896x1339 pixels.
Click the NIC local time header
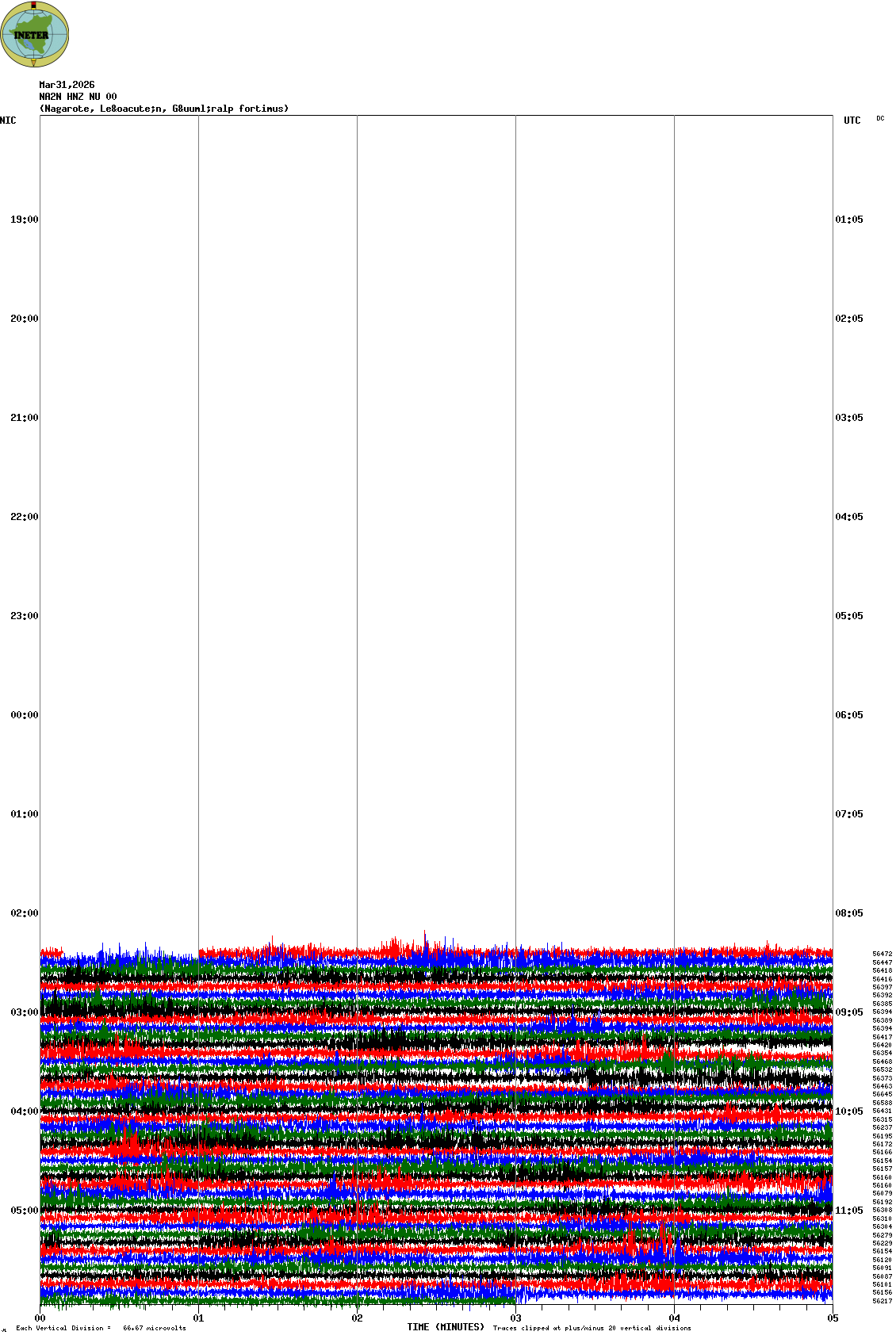(x=8, y=121)
